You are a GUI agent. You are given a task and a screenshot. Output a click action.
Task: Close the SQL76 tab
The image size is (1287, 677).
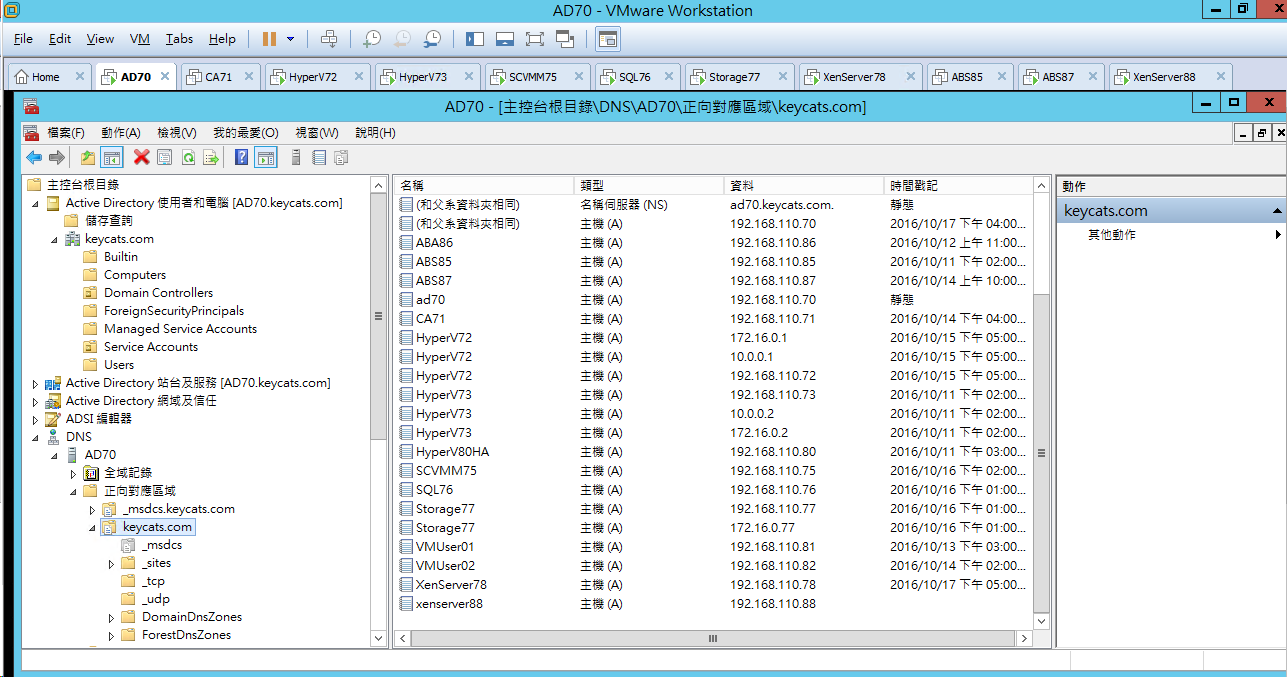pyautogui.click(x=667, y=77)
